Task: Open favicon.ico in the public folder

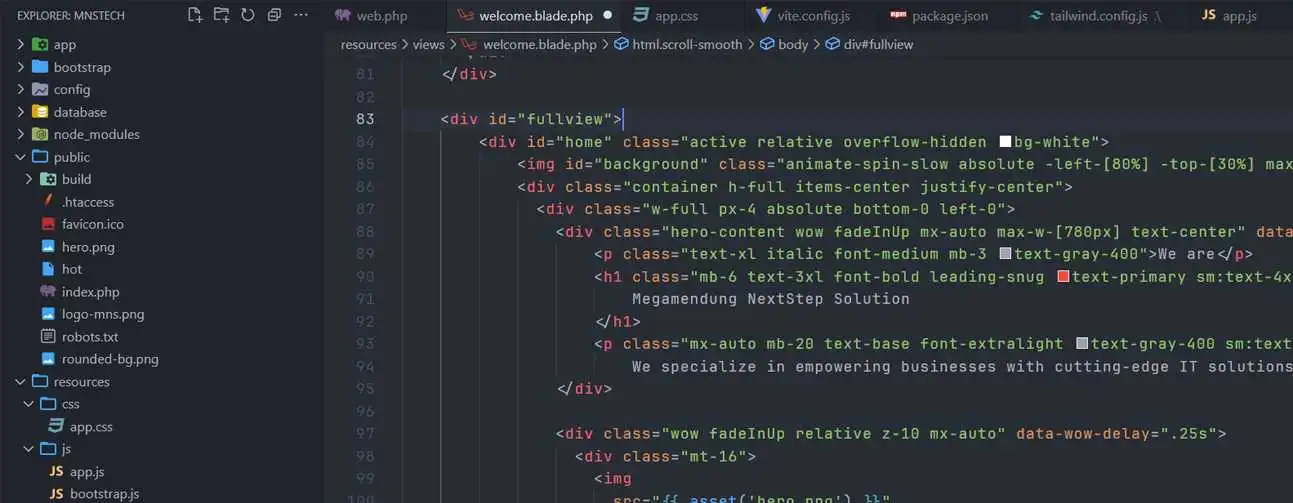Action: pyautogui.click(x=92, y=224)
